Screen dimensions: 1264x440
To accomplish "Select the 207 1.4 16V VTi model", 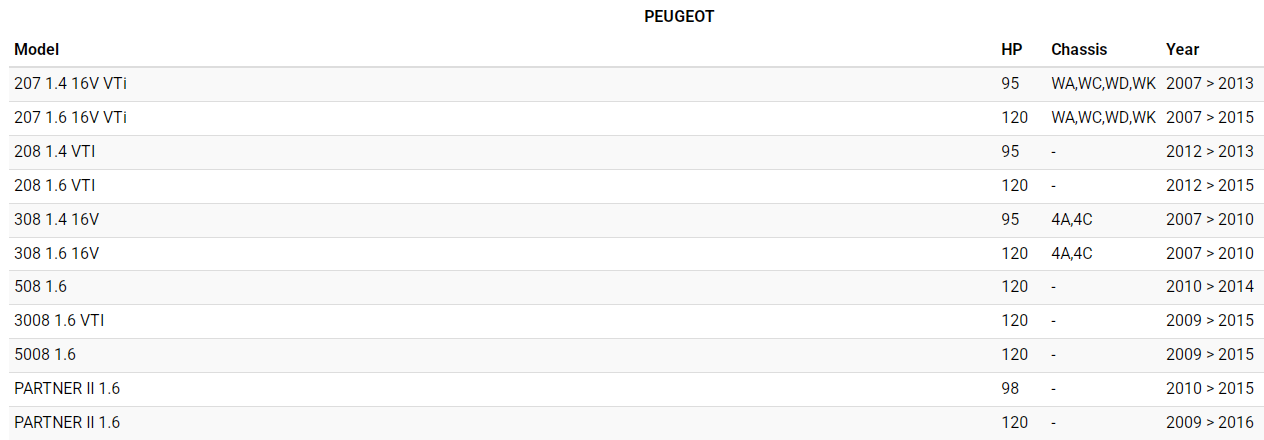I will (x=70, y=84).
